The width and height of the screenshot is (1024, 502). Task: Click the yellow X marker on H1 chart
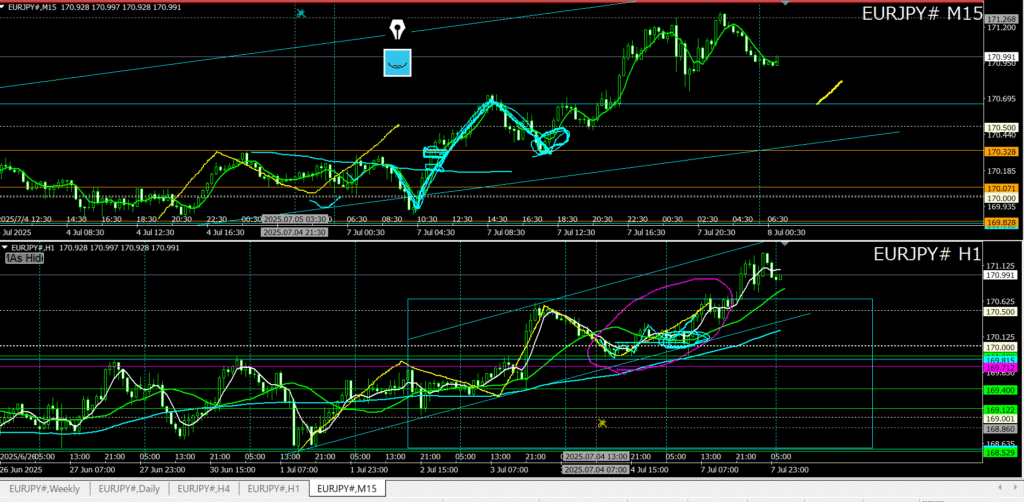602,423
